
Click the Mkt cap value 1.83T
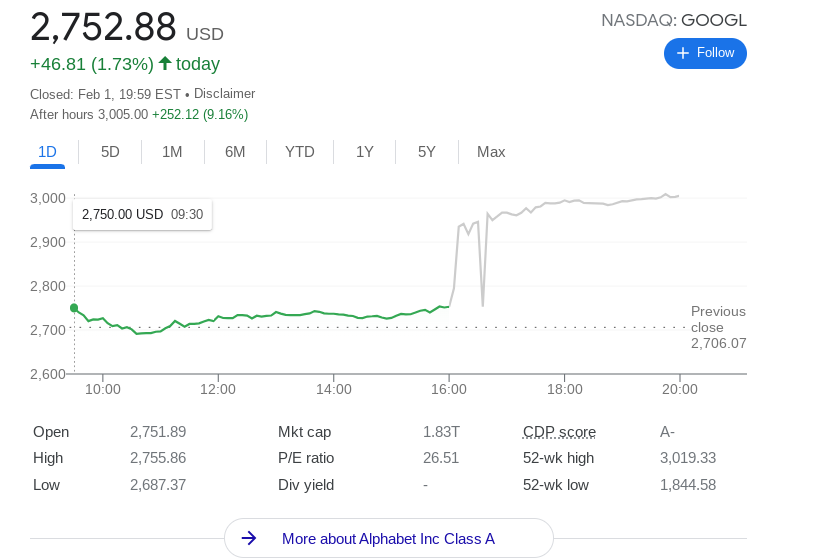coord(441,432)
